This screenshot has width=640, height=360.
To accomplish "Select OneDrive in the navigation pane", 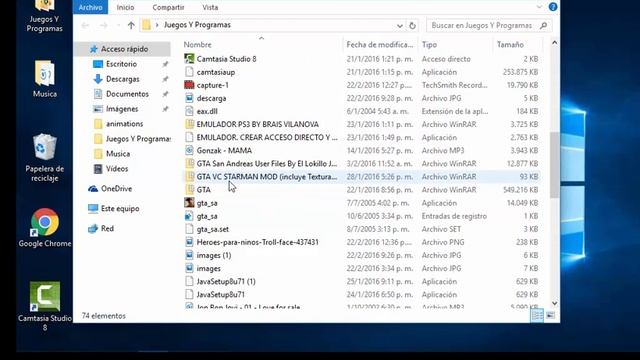I will coord(116,189).
